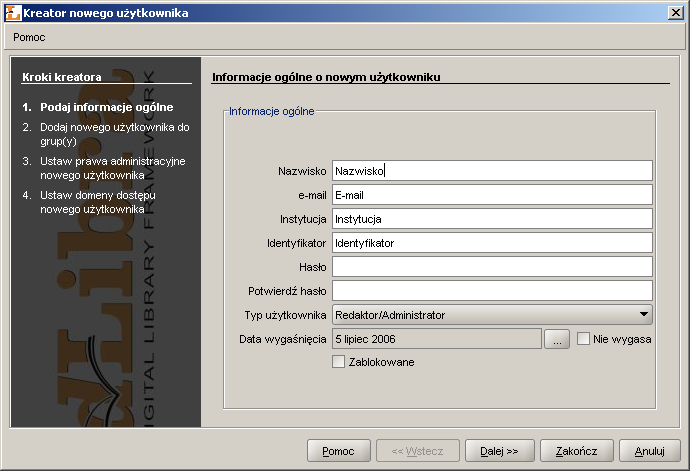Open date picker with the ellipsis button
The image size is (690, 471).
[x=557, y=339]
